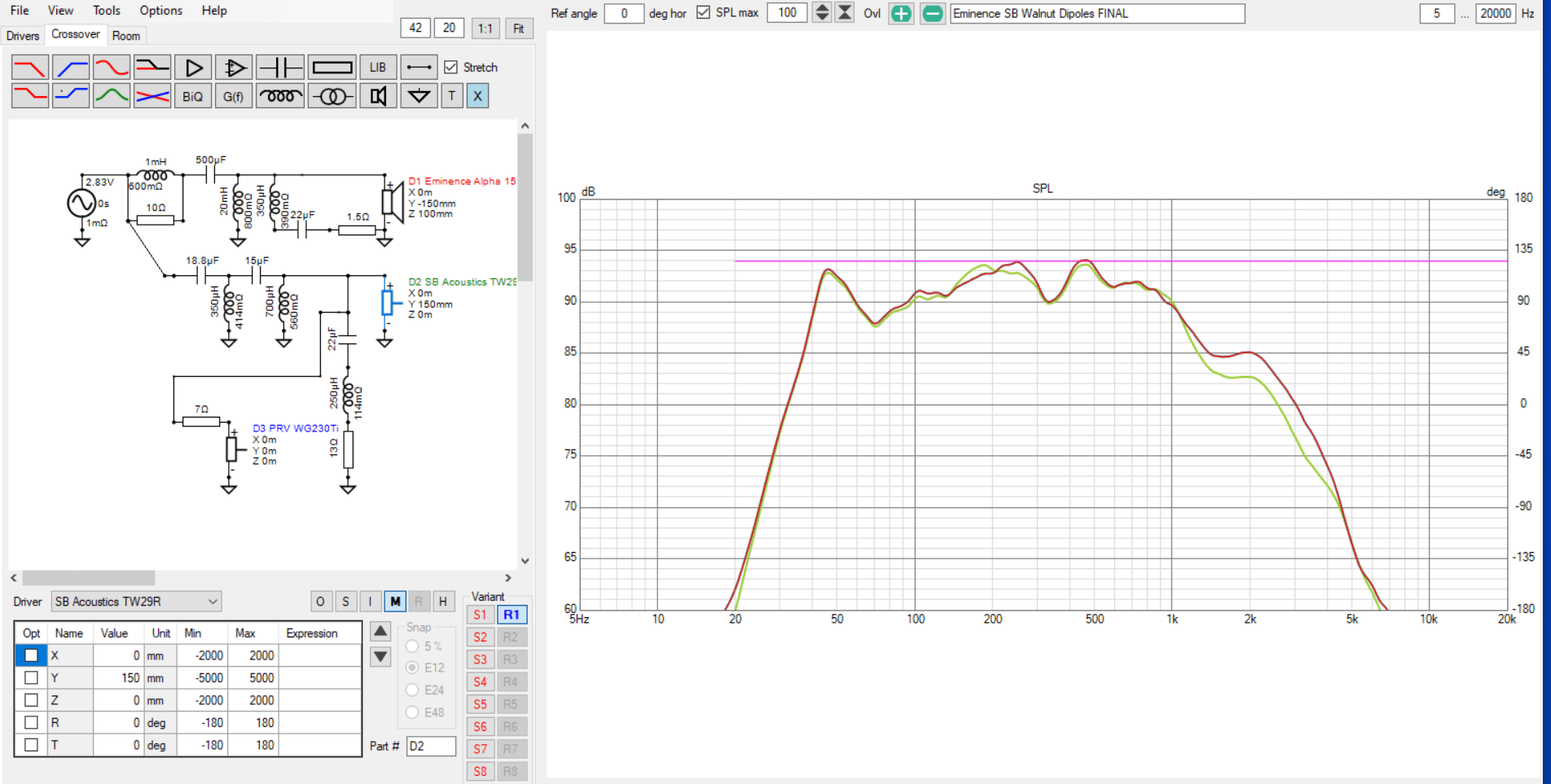Check the Opt box for R row

[31, 722]
